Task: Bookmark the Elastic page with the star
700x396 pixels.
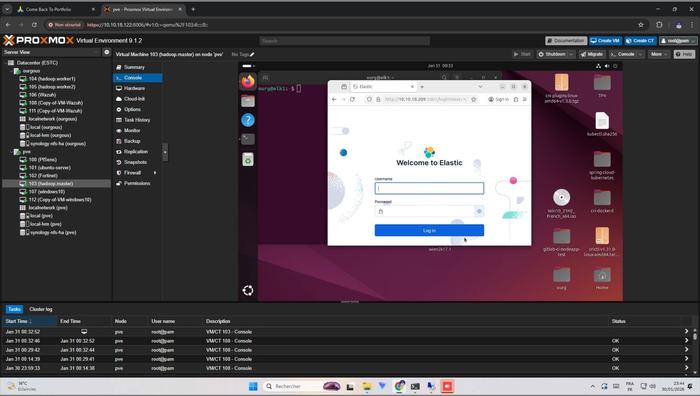Action: (474, 99)
